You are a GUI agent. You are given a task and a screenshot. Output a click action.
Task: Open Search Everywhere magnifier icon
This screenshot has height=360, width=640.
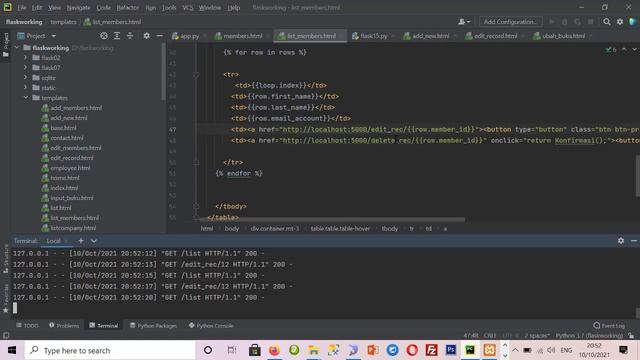(x=607, y=22)
